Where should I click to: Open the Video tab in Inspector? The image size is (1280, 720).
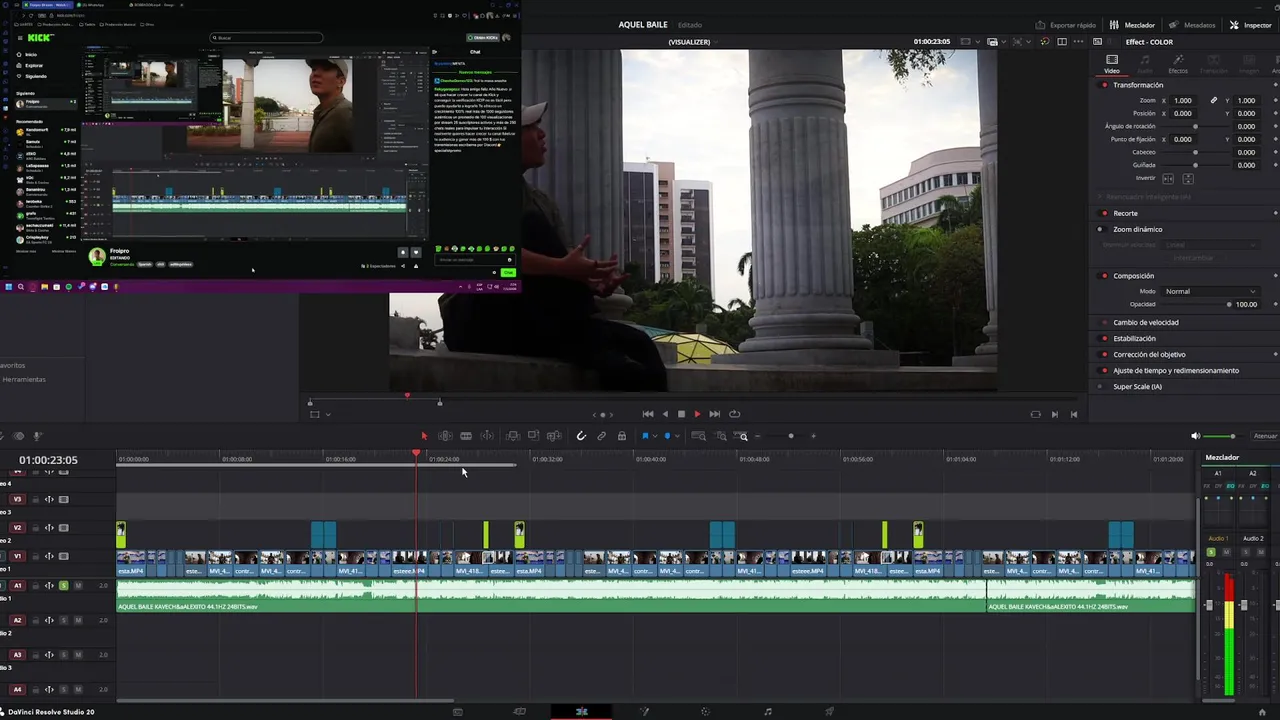coord(1112,63)
